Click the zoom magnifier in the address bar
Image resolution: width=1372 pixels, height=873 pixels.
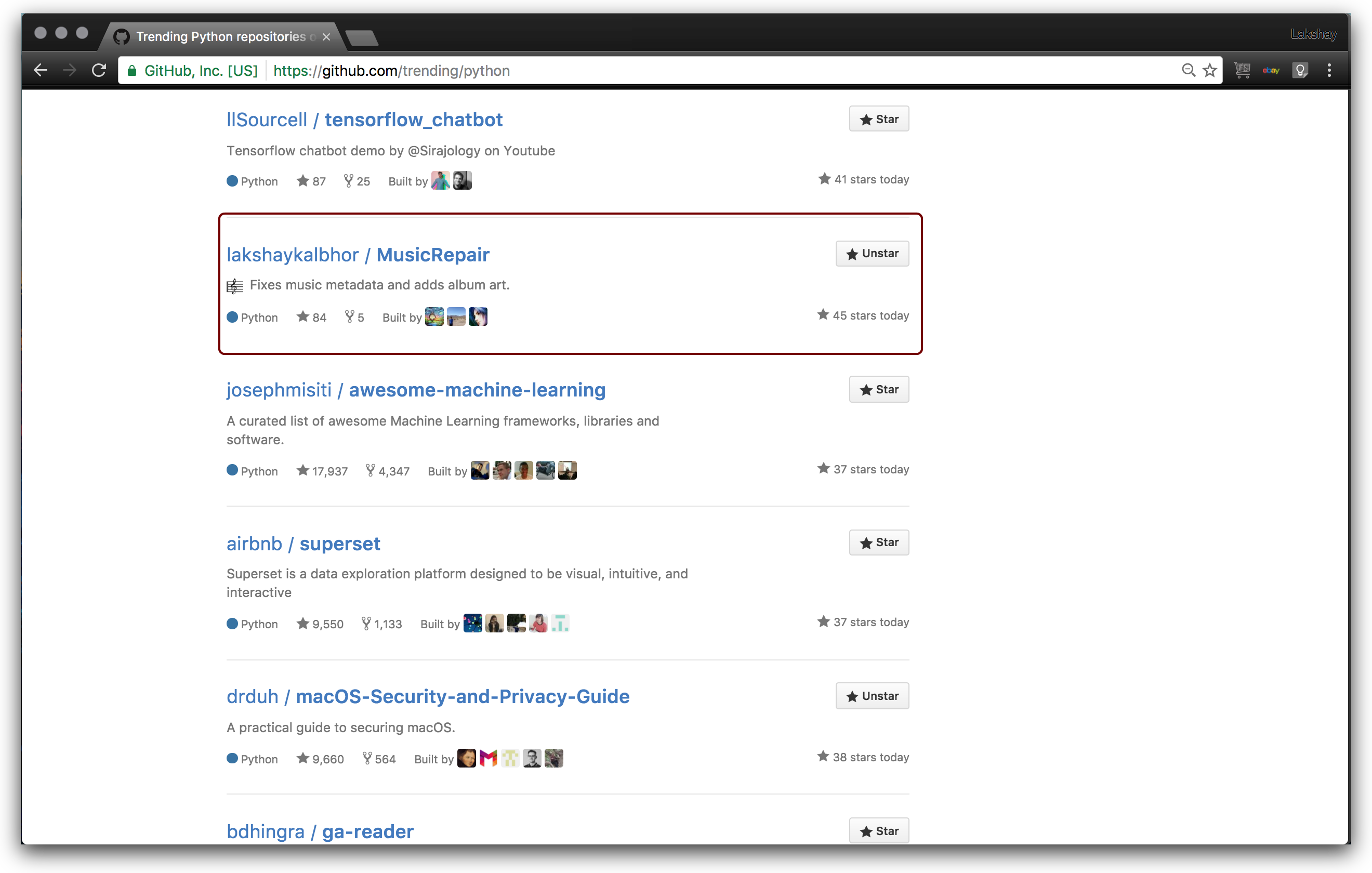point(1188,71)
